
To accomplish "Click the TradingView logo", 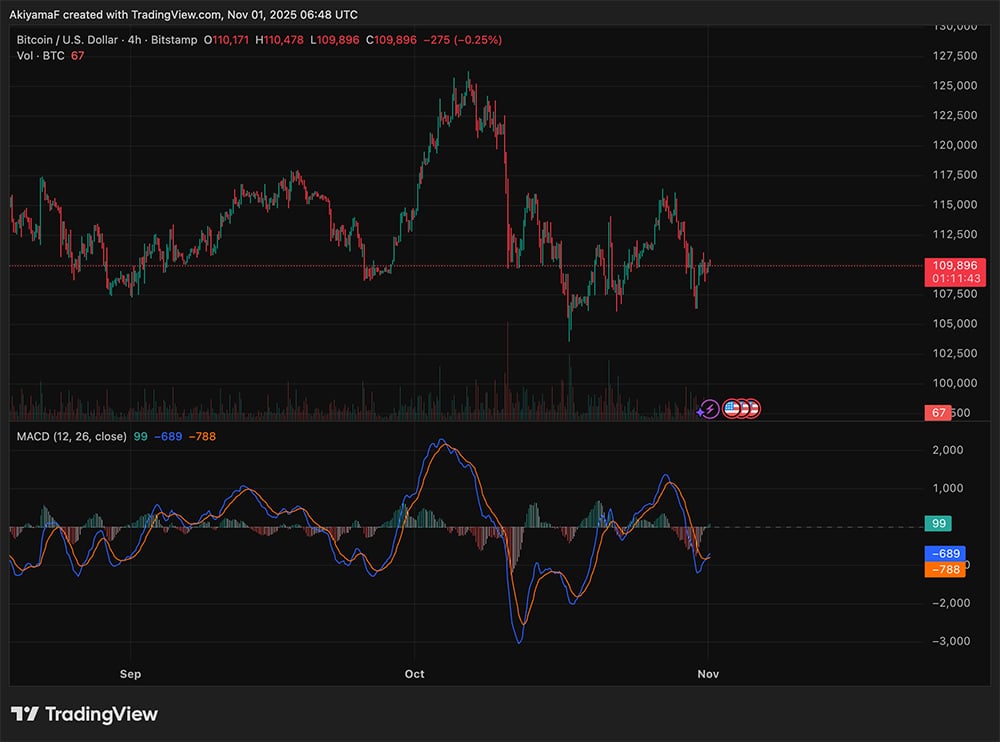I will (84, 714).
